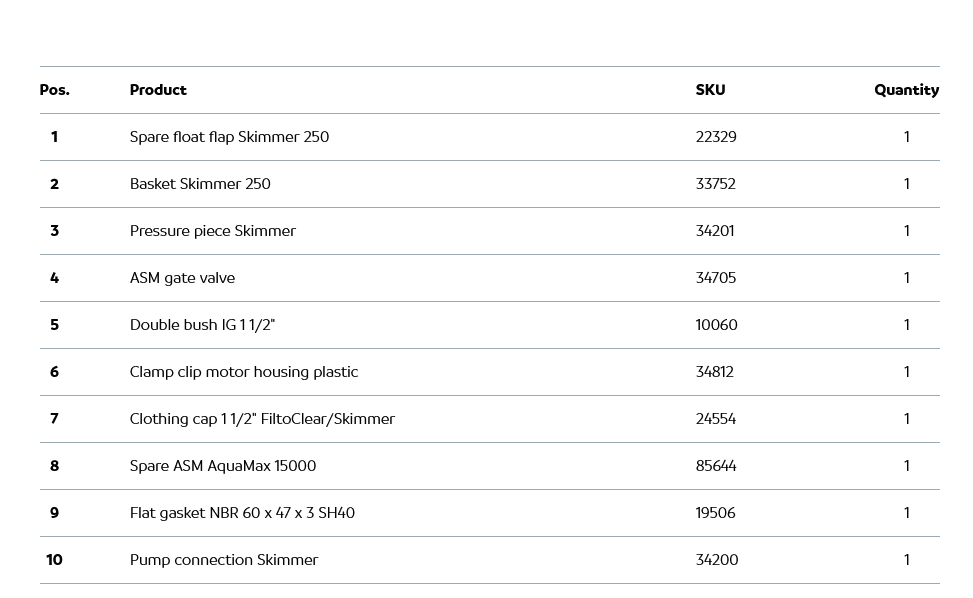Open Clamp clip motor housing plastic
973x598 pixels.
coord(243,372)
